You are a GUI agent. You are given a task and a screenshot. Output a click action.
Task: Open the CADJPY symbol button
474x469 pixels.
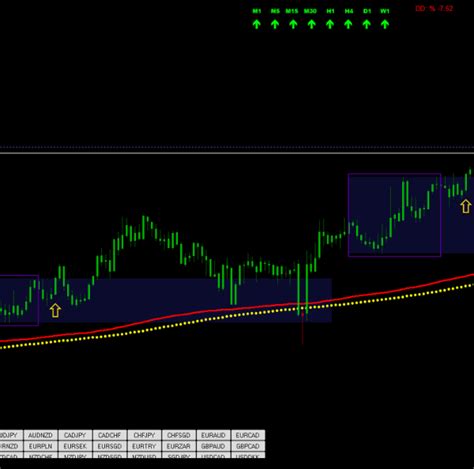(x=75, y=435)
